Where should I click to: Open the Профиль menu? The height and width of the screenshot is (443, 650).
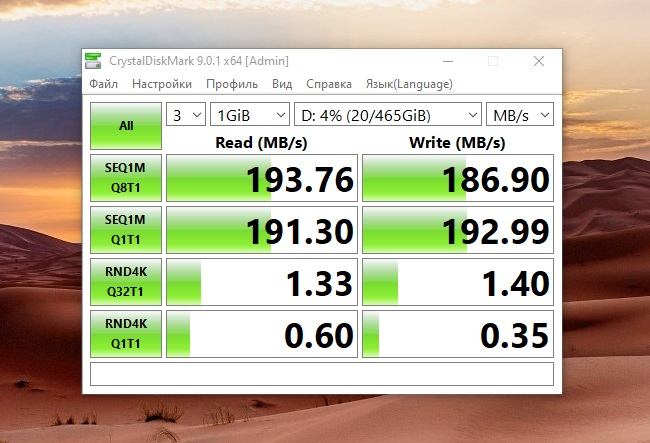232,84
